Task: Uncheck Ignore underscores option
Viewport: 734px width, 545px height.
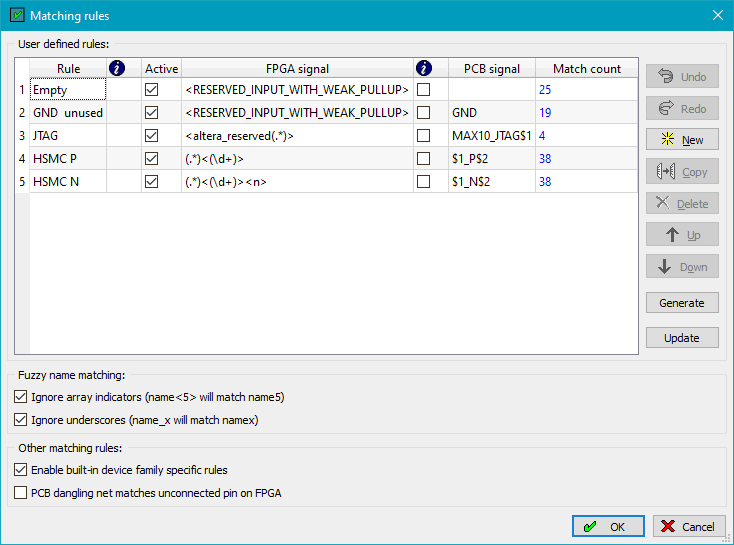Action: [x=21, y=420]
